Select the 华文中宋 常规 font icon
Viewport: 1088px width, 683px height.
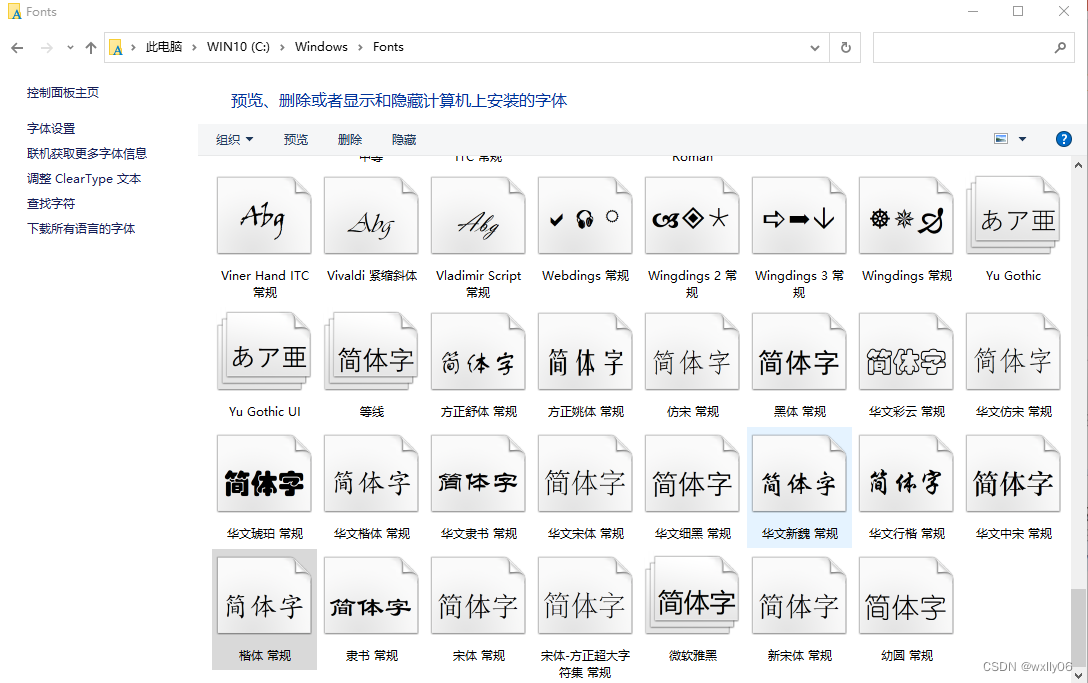point(1012,473)
